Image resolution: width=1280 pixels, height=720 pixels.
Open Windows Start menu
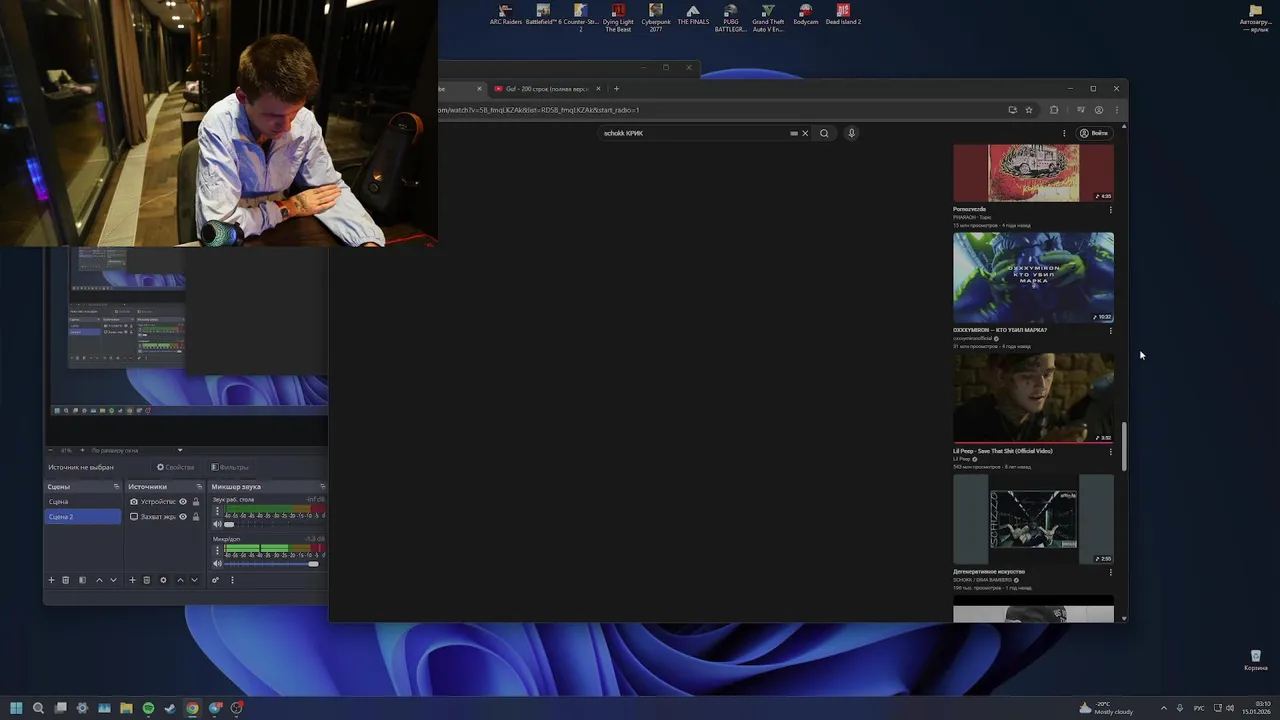(x=16, y=708)
